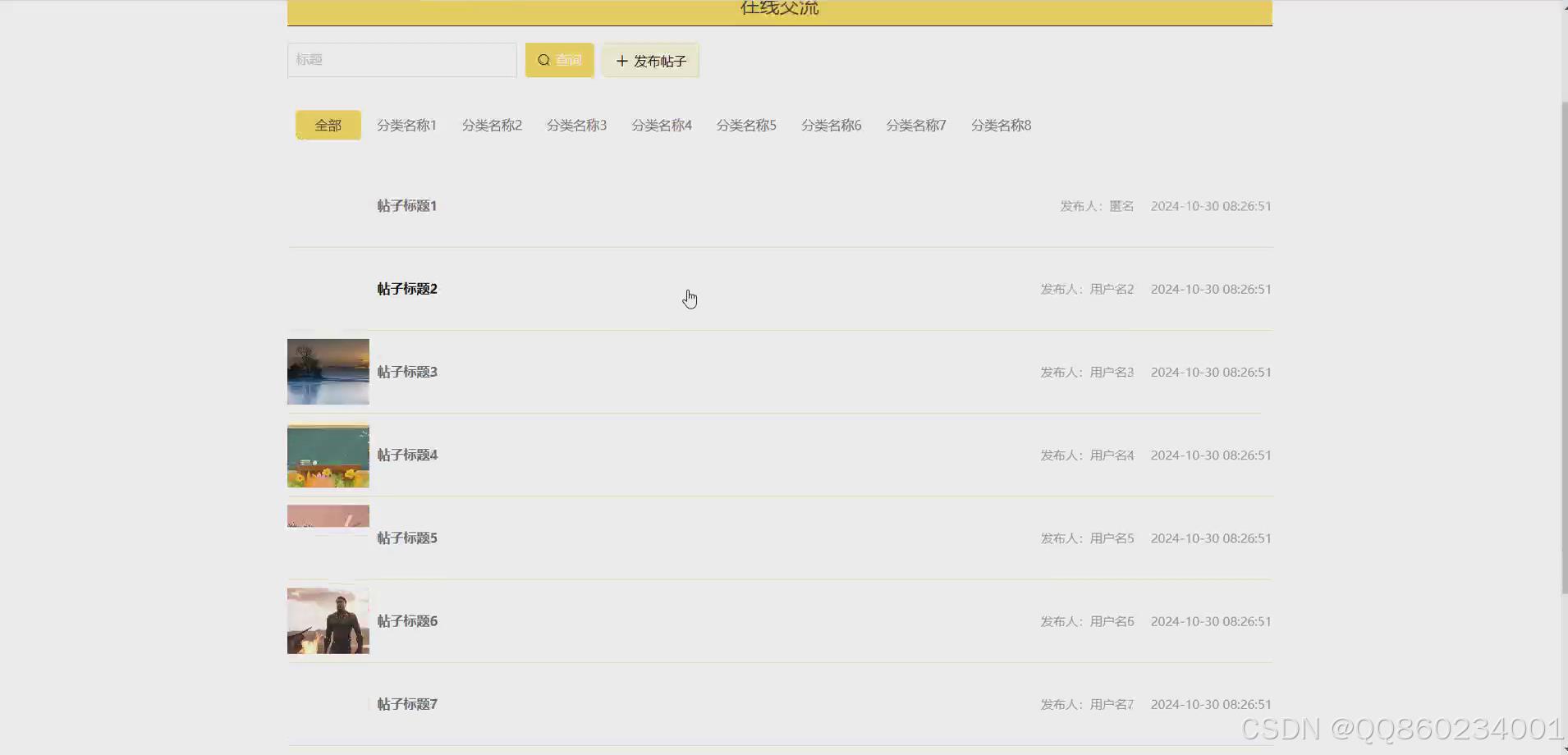The width and height of the screenshot is (1568, 755).
Task: Open the post titled 帖子标题1
Action: [x=407, y=206]
